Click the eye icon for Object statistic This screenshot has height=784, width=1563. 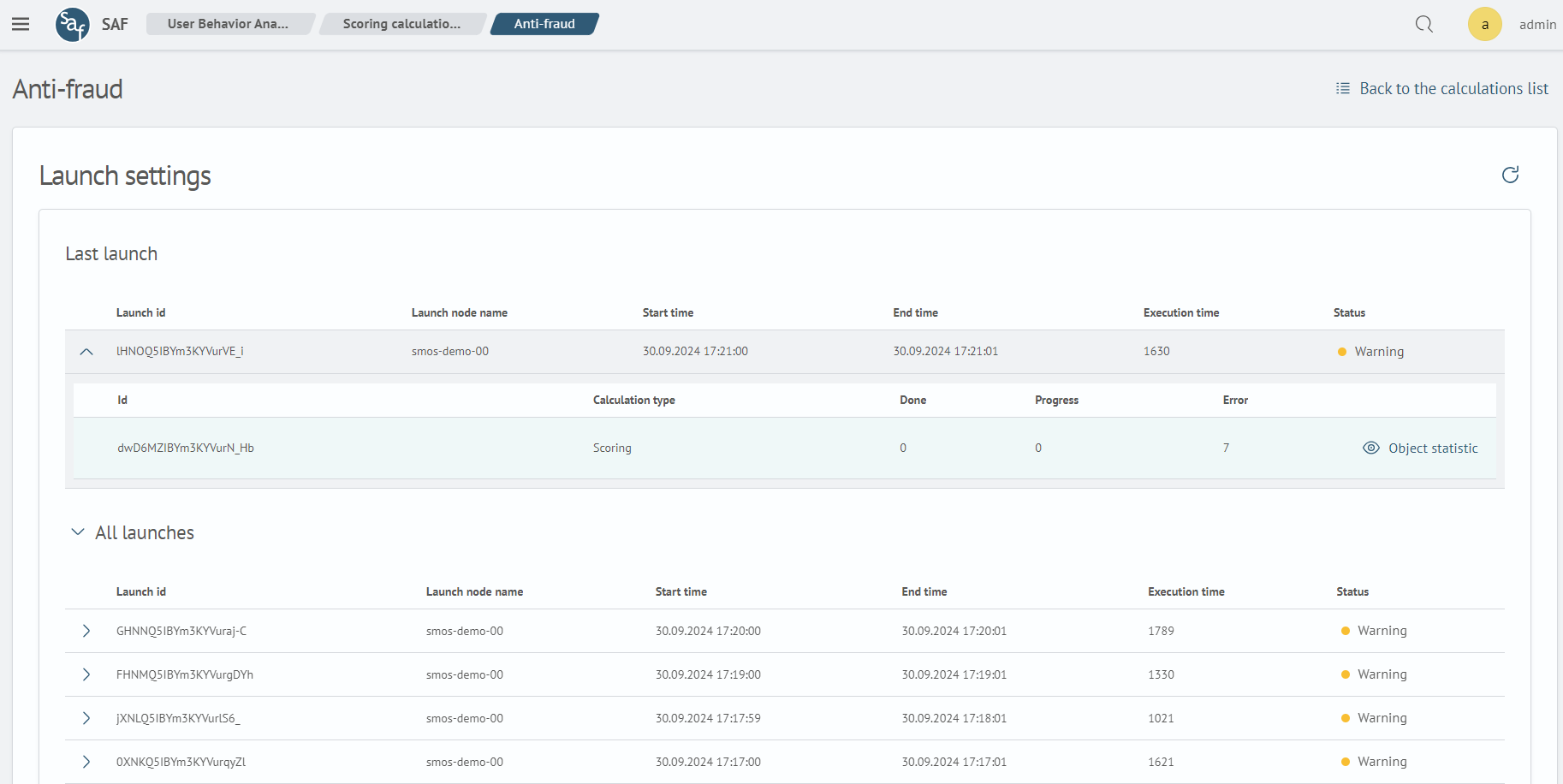tap(1371, 448)
